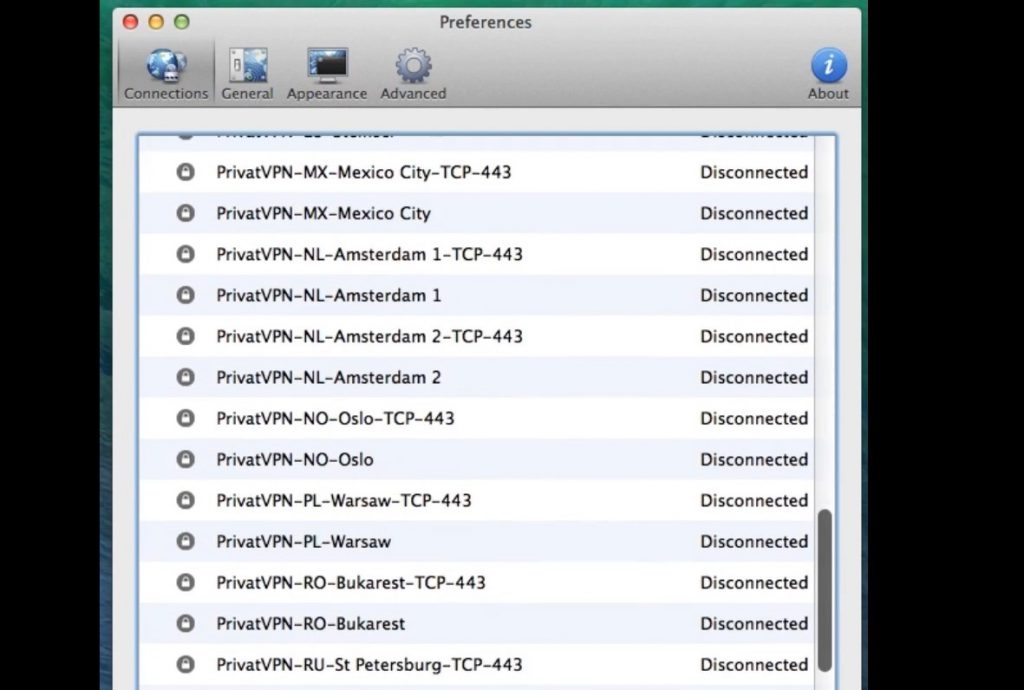The image size is (1024, 690).
Task: Zoom the Preferences window
Action: [x=182, y=22]
